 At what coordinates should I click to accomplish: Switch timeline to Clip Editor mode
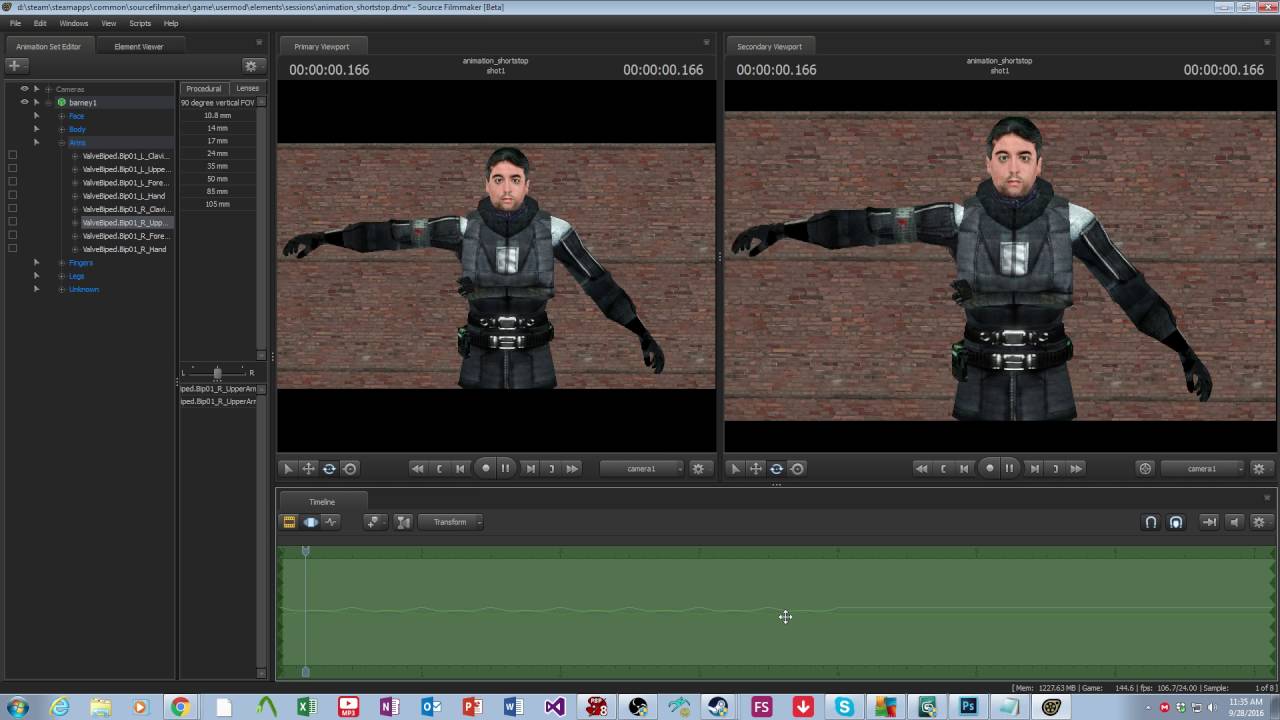[289, 522]
